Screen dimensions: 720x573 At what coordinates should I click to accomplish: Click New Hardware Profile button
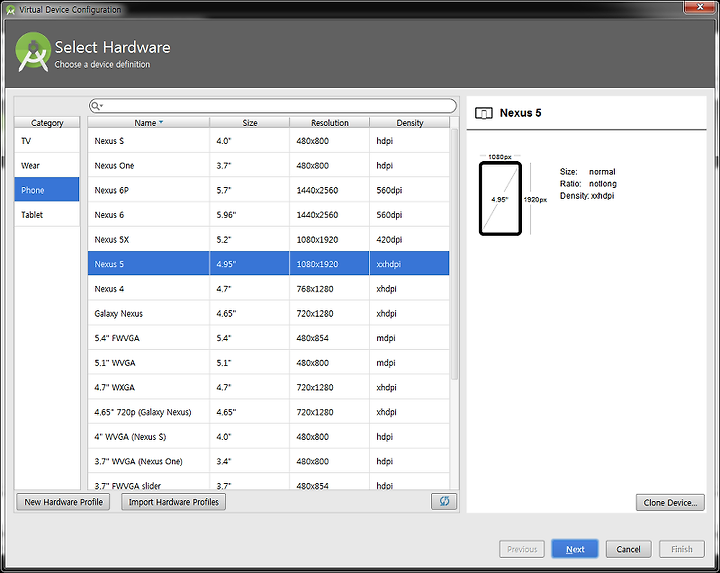click(x=63, y=502)
